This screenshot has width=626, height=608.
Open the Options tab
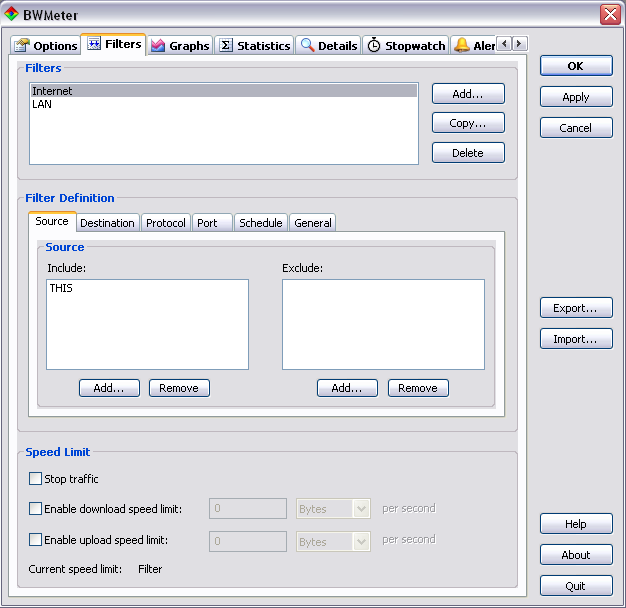pyautogui.click(x=46, y=46)
